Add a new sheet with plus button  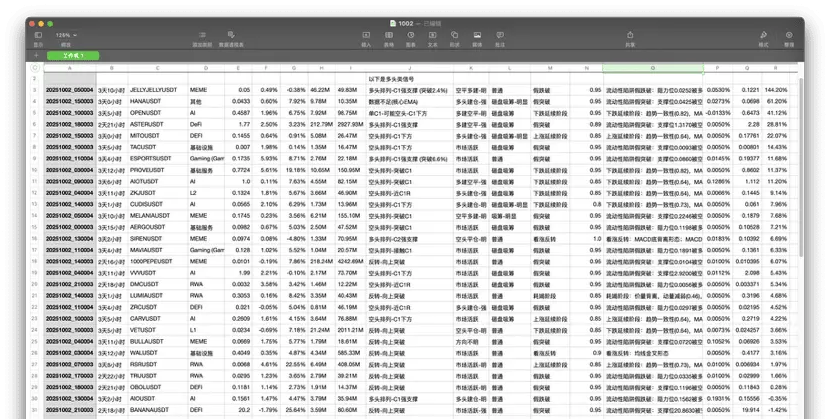[x=36, y=56]
